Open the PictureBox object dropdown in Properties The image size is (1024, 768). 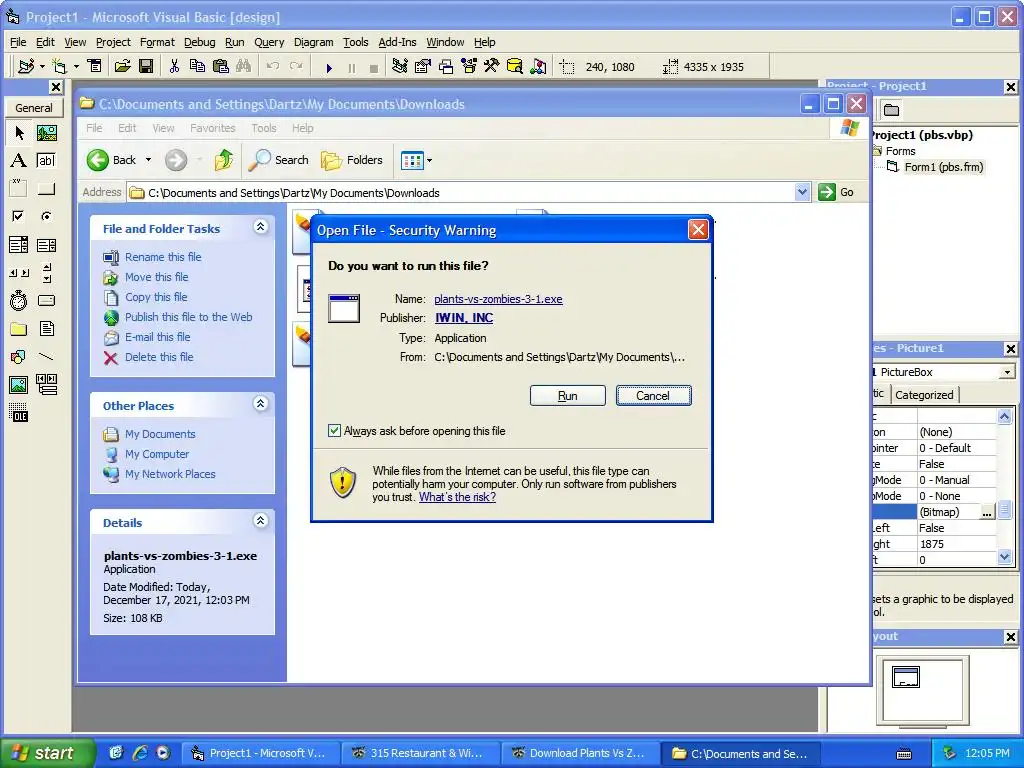click(x=1007, y=372)
